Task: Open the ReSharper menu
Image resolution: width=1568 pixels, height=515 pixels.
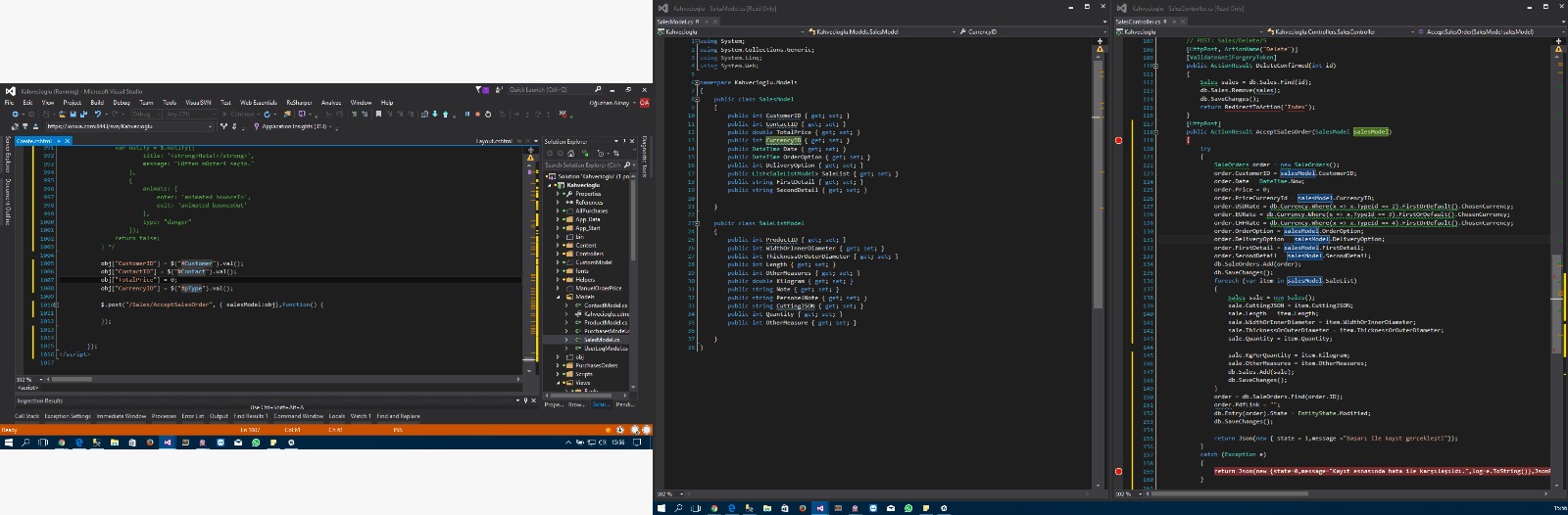Action: (299, 102)
